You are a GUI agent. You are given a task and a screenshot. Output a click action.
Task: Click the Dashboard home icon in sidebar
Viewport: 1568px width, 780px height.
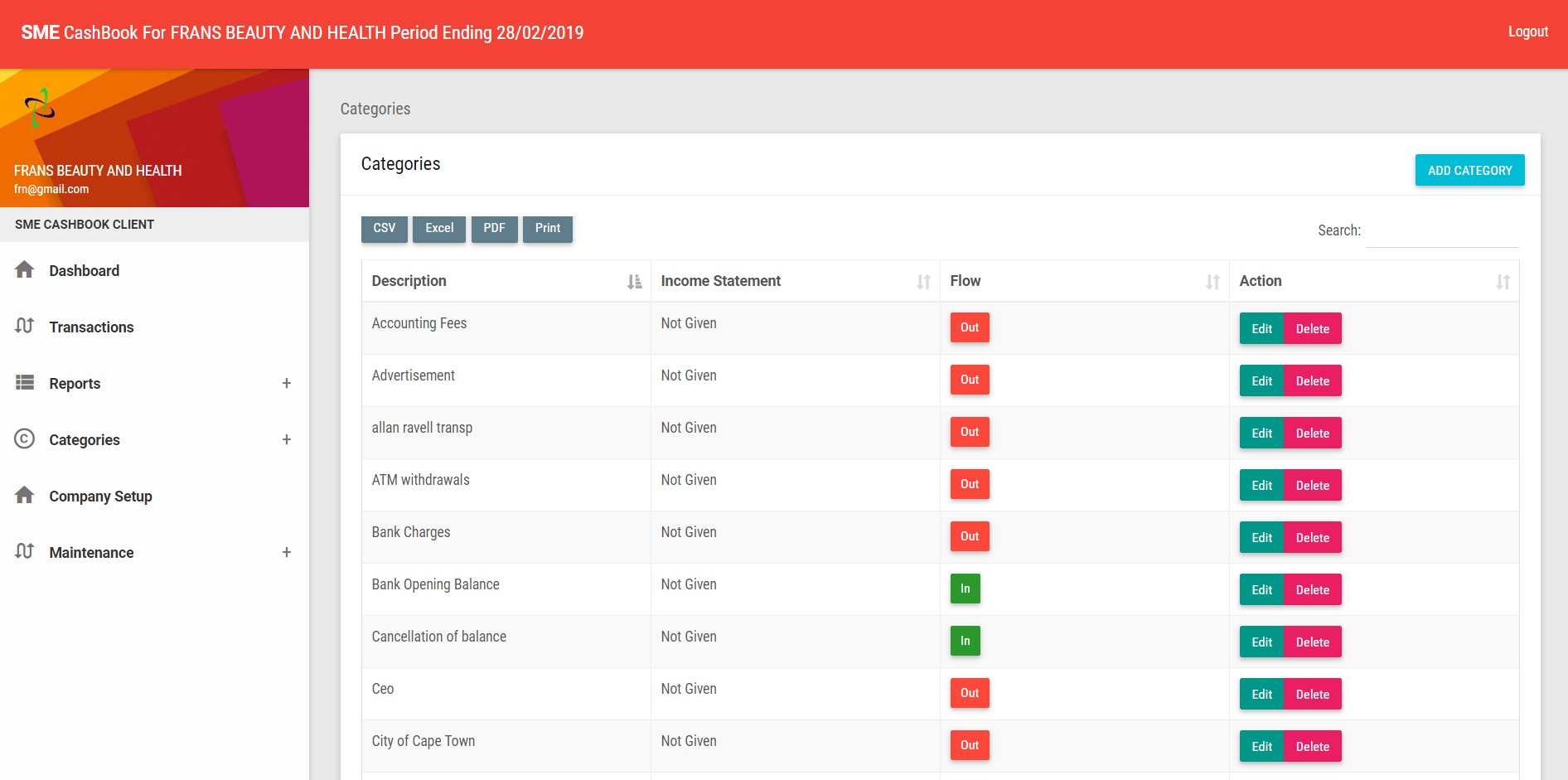25,269
